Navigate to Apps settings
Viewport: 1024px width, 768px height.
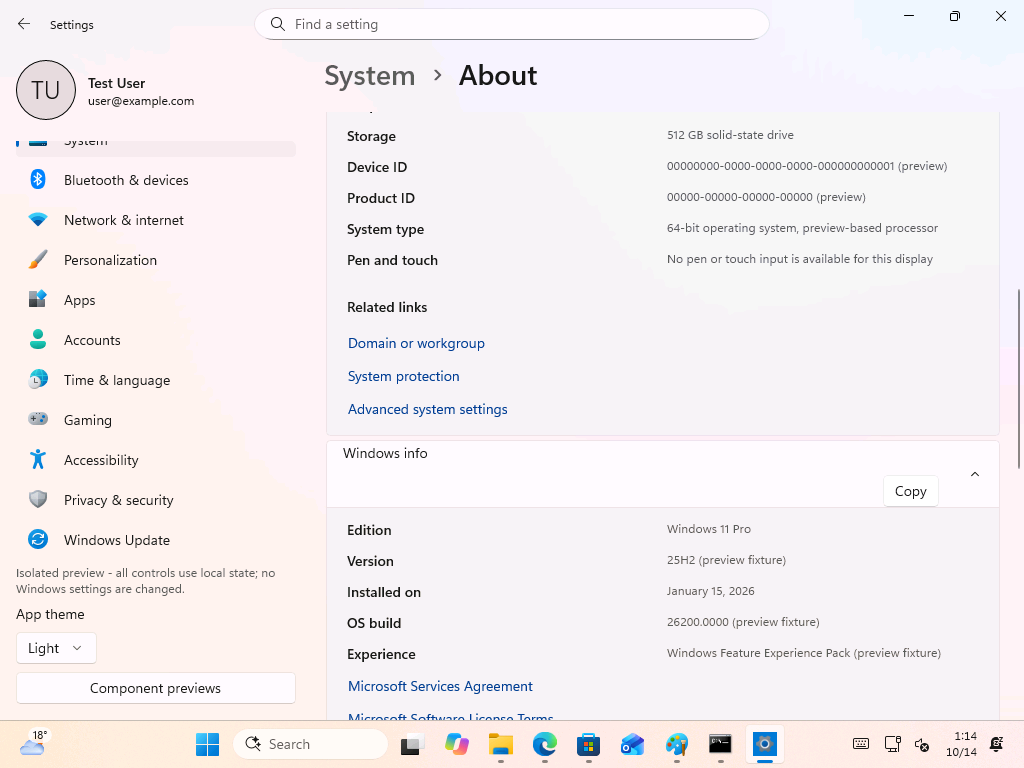click(155, 300)
